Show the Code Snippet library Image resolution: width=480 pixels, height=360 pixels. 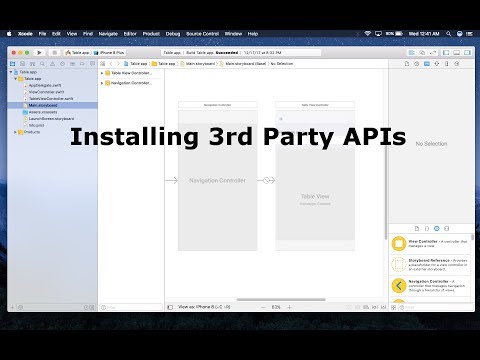tap(427, 228)
